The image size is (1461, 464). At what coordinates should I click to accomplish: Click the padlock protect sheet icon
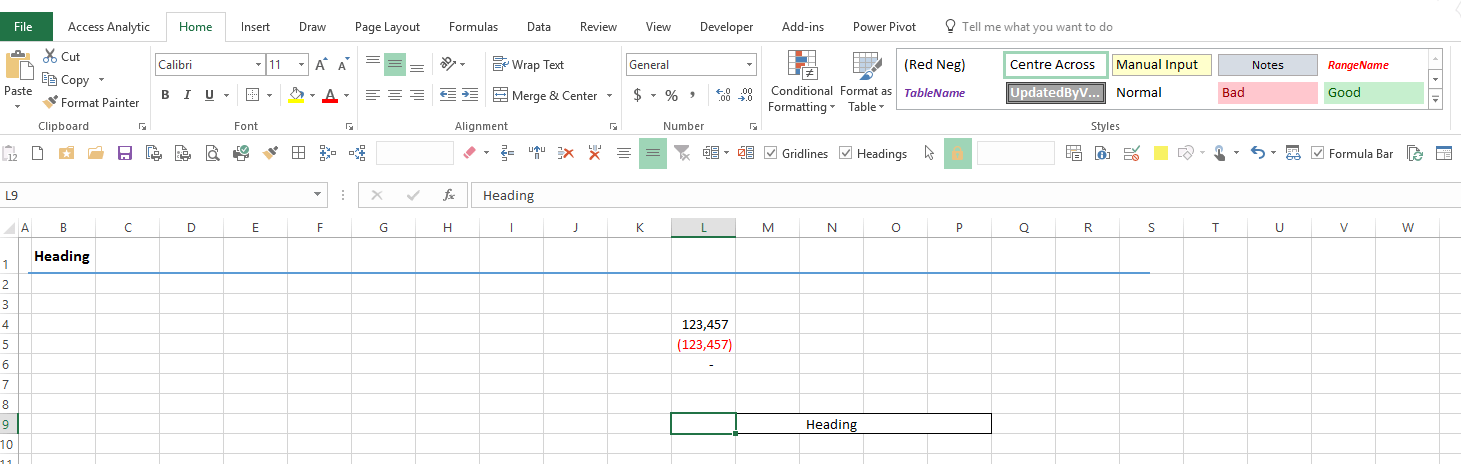[957, 153]
